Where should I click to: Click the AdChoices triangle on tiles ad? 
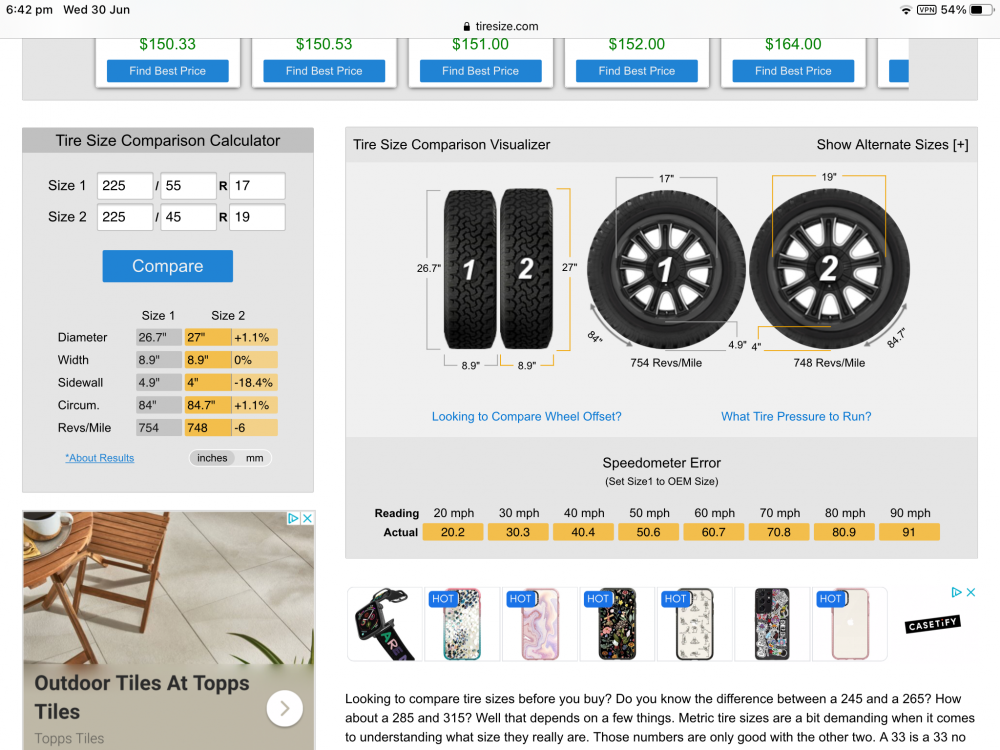[293, 518]
